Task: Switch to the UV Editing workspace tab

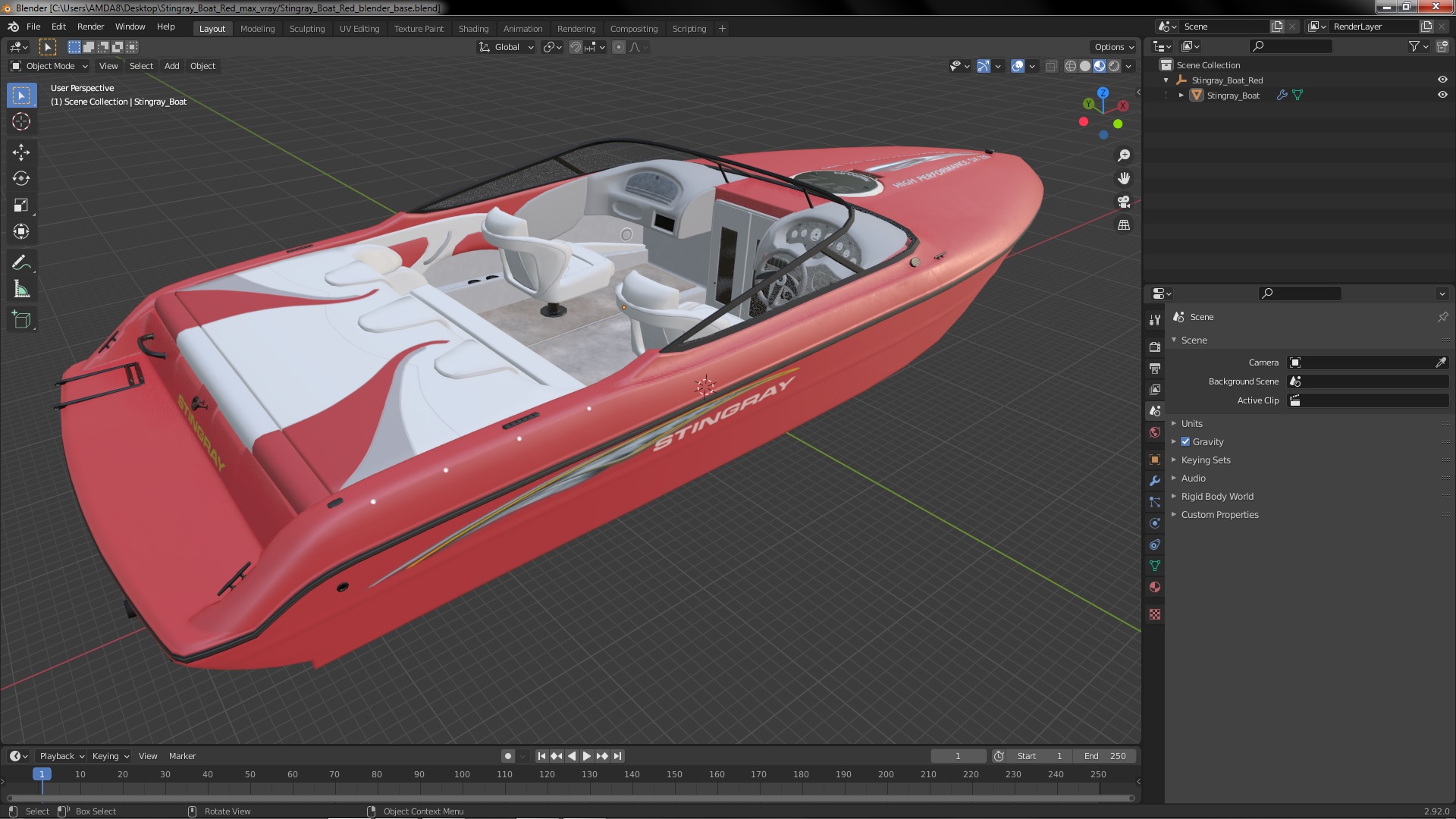Action: [x=359, y=29]
